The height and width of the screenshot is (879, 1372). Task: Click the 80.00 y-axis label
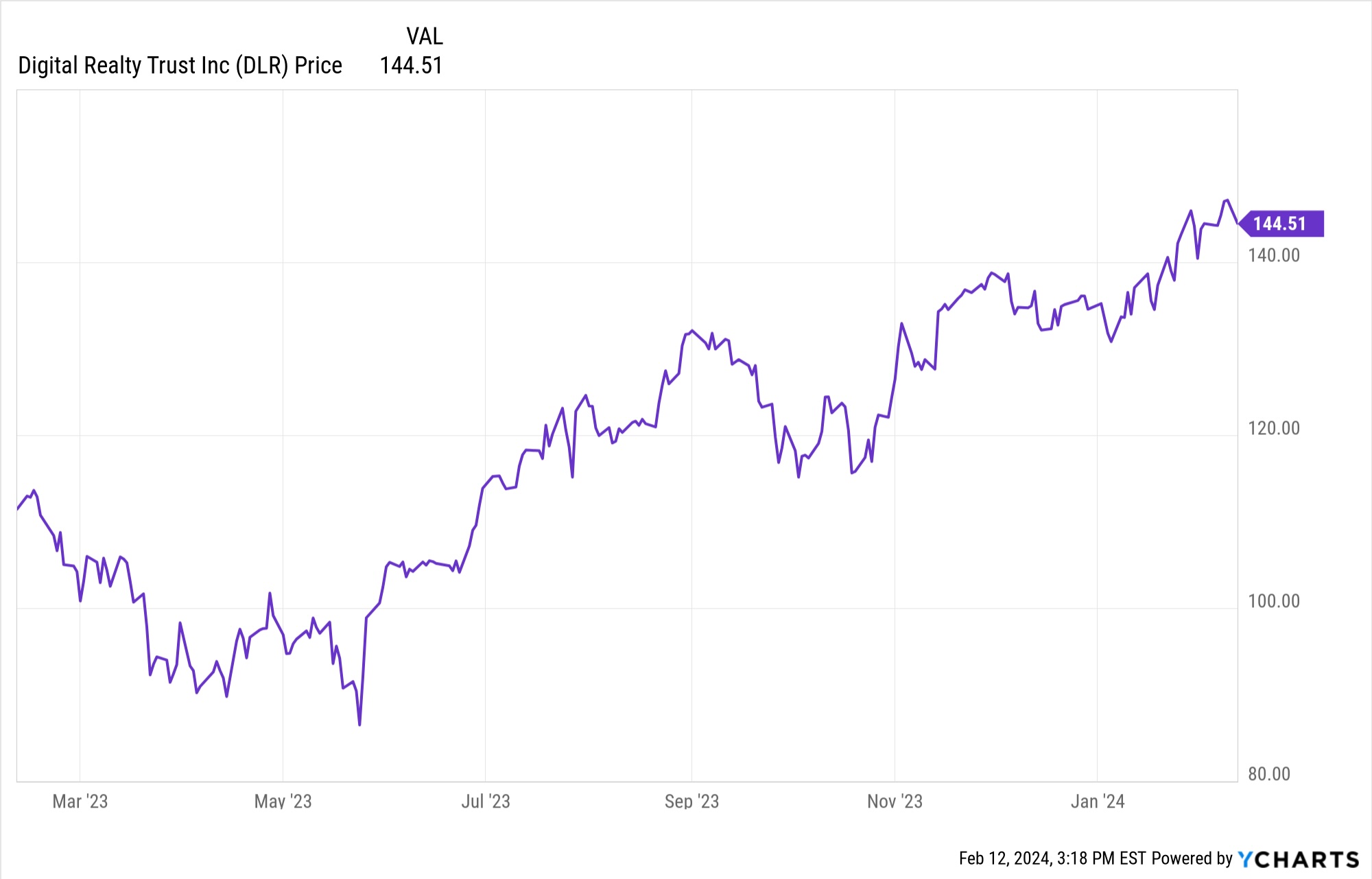[1268, 775]
